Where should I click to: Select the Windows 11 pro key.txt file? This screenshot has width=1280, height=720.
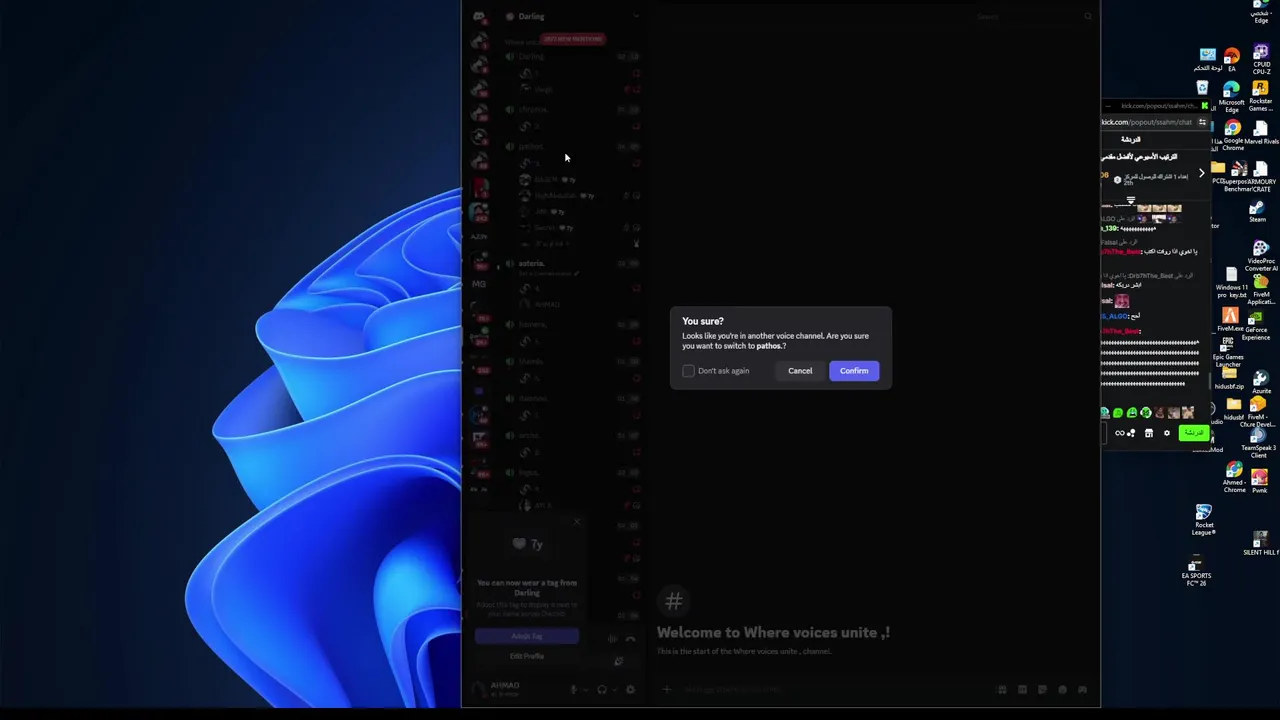(x=1232, y=282)
